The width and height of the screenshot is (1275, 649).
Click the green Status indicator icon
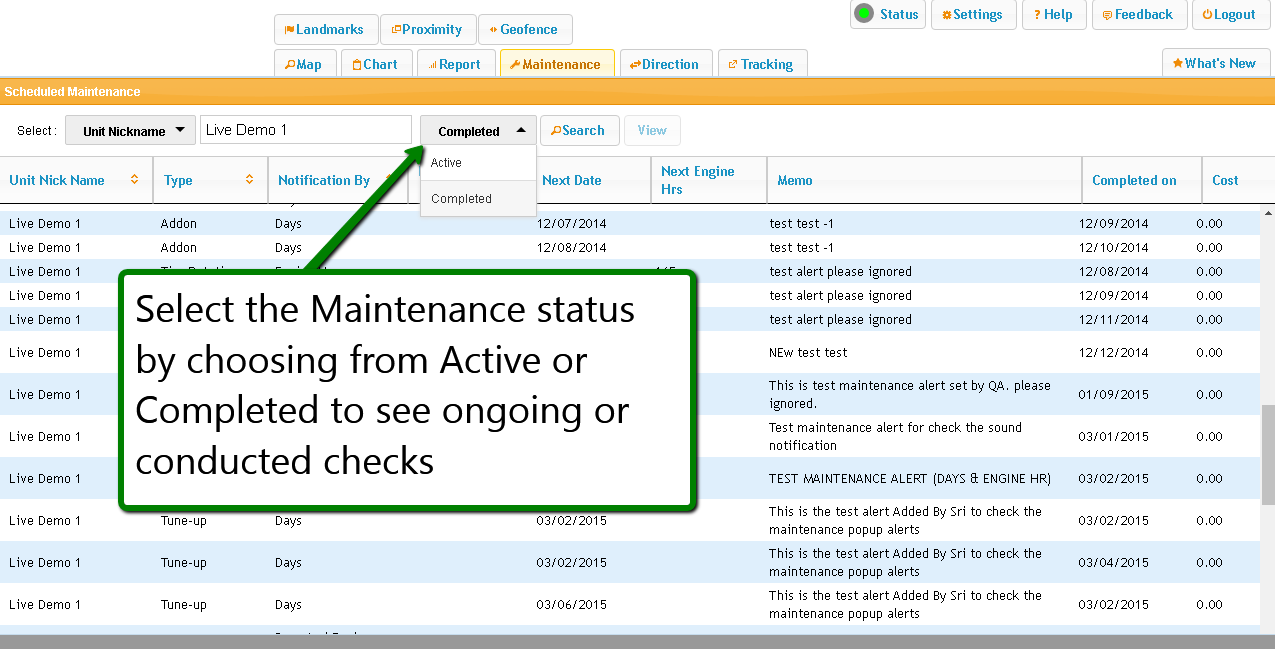click(863, 14)
